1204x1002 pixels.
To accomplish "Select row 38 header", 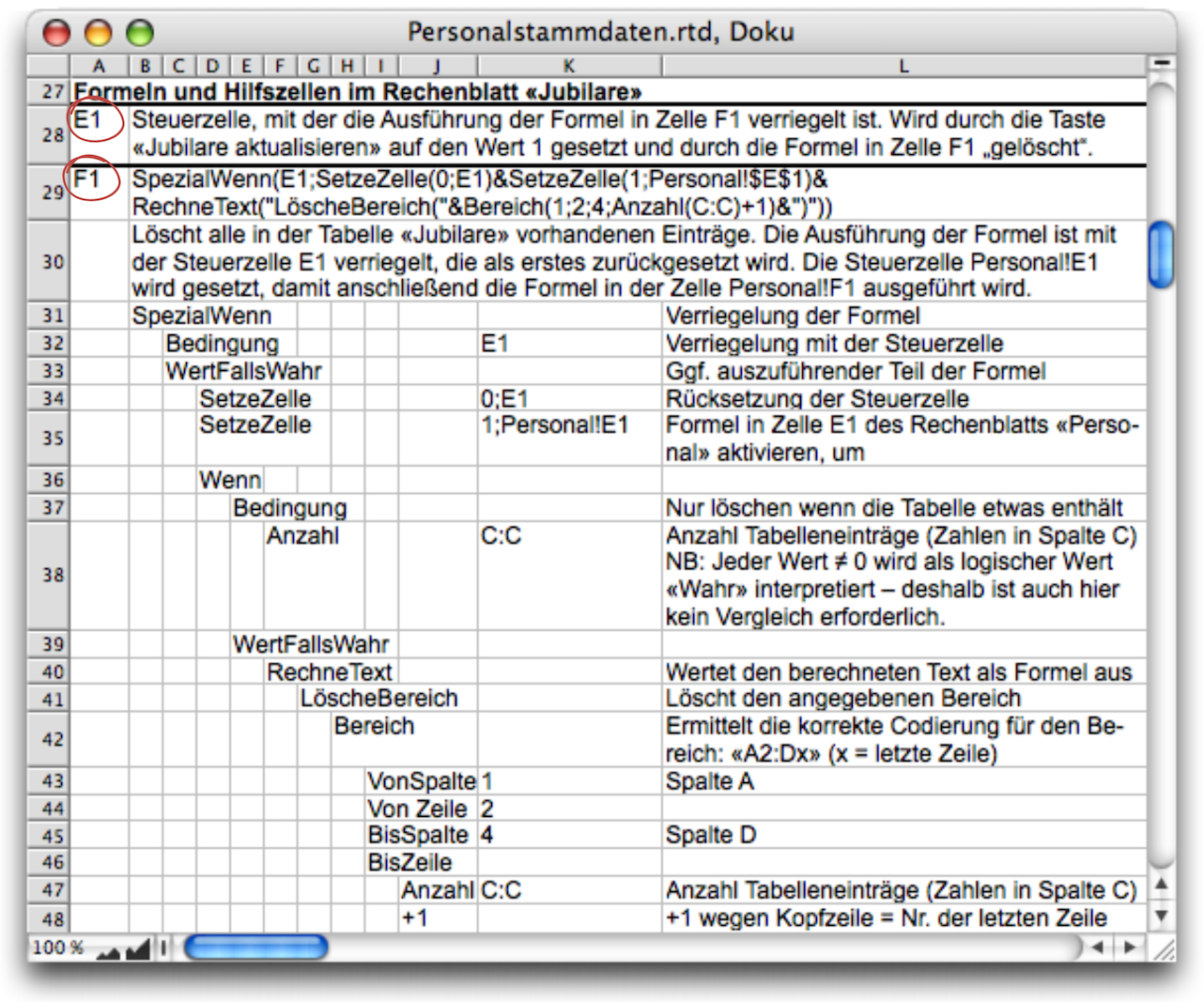I will [x=53, y=575].
